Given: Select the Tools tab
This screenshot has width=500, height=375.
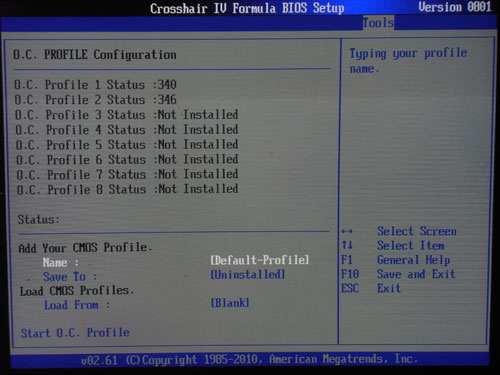Looking at the screenshot, I should tap(378, 23).
